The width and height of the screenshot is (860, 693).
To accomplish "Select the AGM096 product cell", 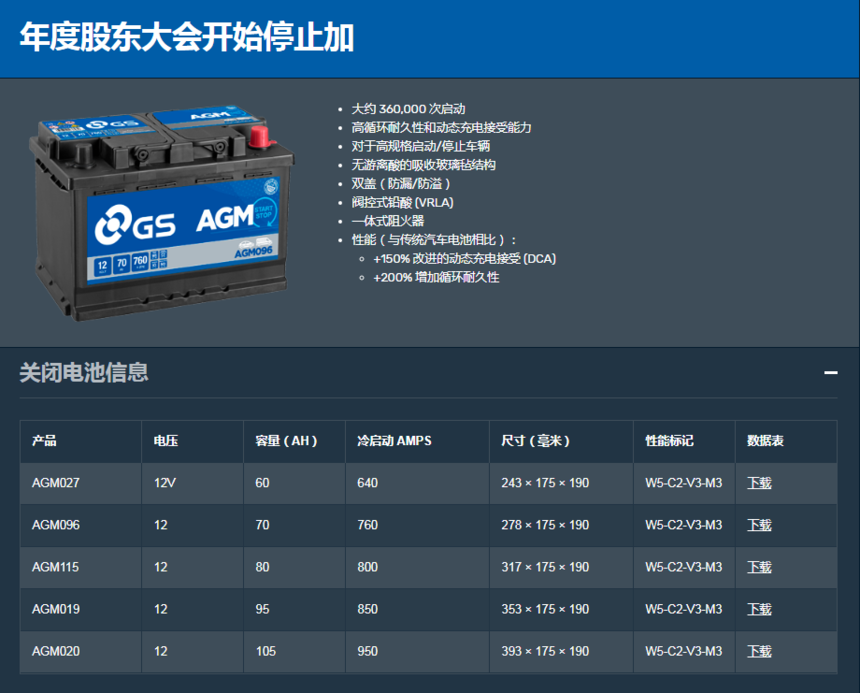I will tap(56, 525).
